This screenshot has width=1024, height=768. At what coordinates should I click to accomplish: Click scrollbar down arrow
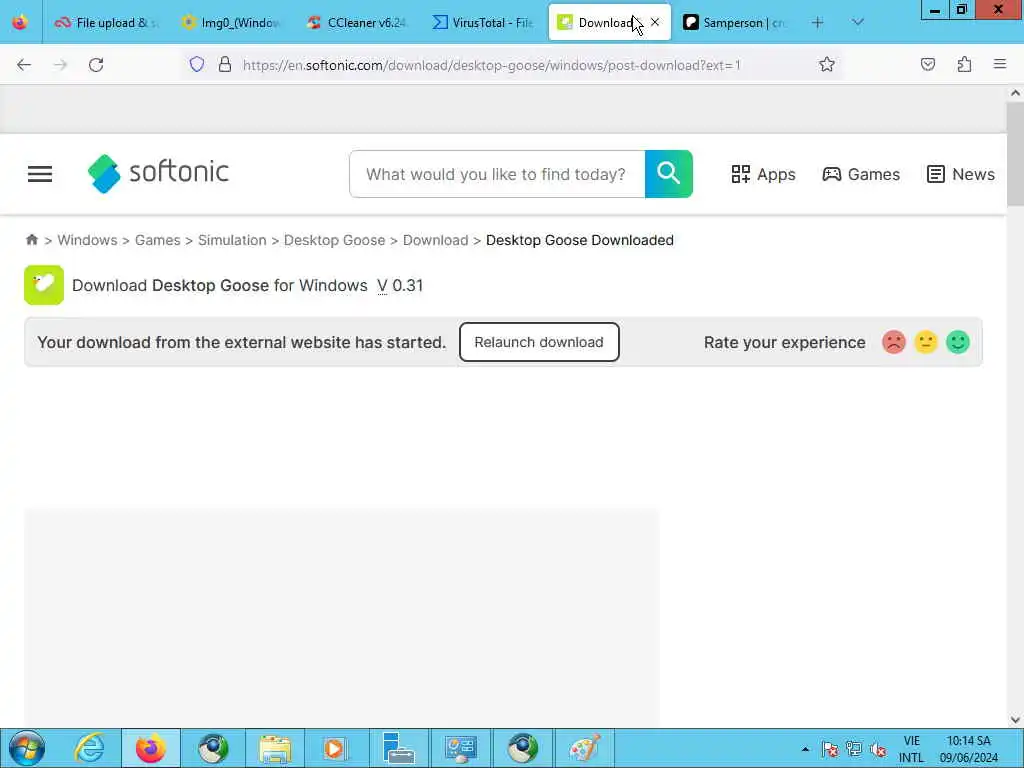tap(1015, 720)
